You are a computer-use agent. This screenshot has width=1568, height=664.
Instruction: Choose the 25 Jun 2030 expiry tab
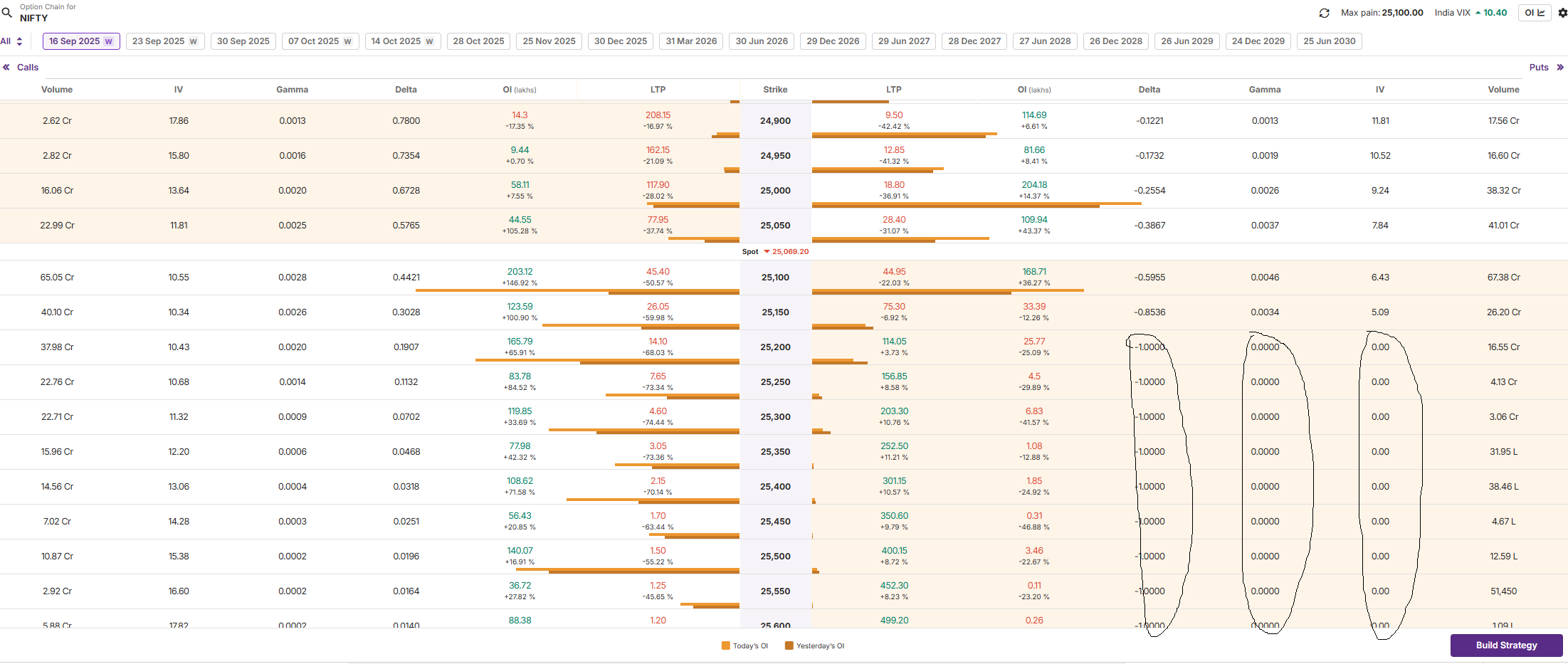tap(1329, 41)
